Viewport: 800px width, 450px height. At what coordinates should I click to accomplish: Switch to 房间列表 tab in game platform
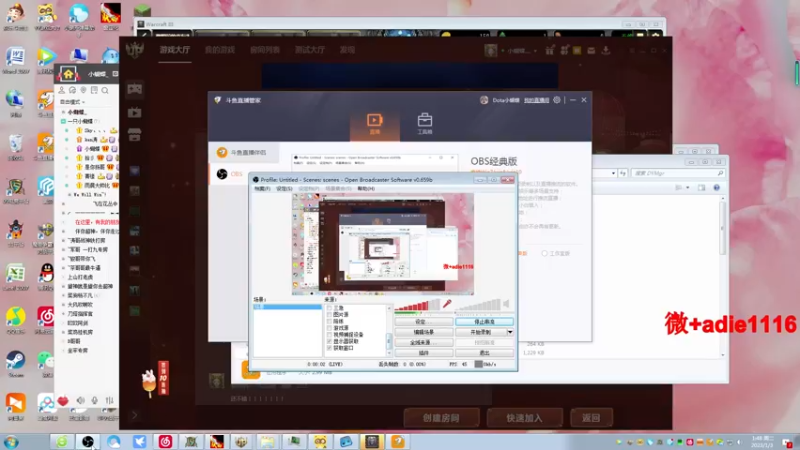click(265, 49)
